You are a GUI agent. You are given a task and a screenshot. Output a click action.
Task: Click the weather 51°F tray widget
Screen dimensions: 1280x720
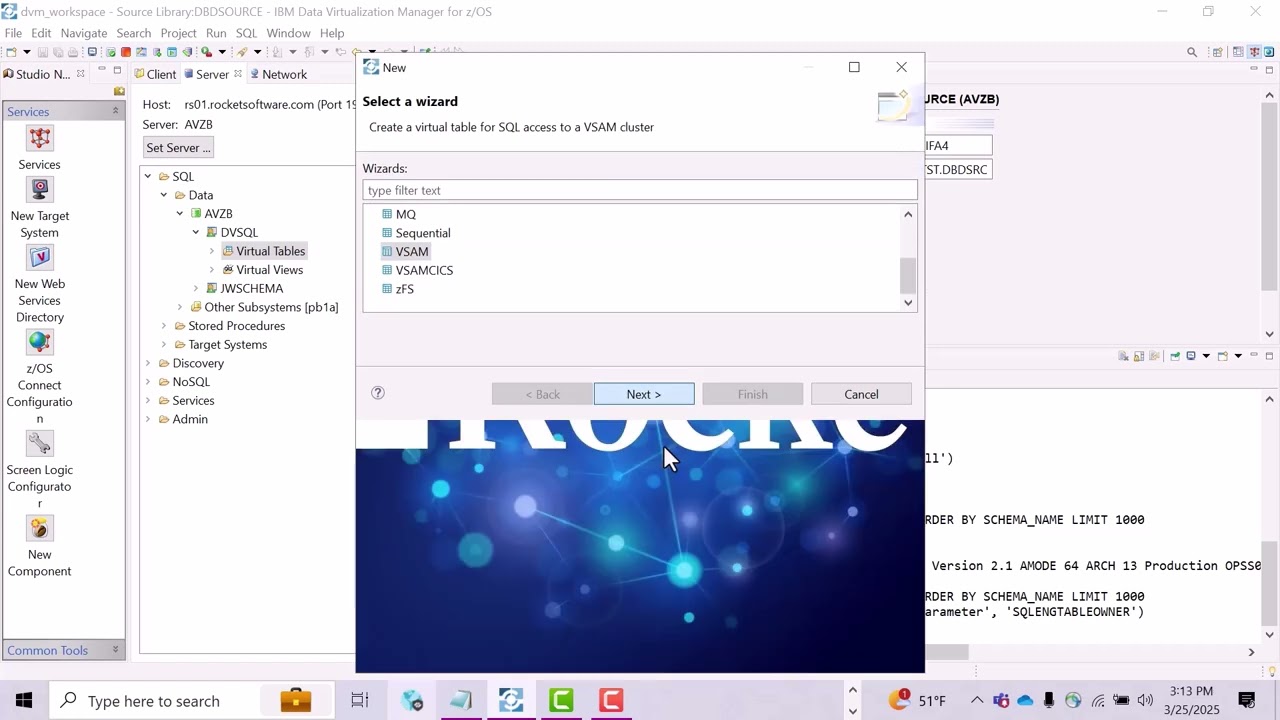point(917,700)
